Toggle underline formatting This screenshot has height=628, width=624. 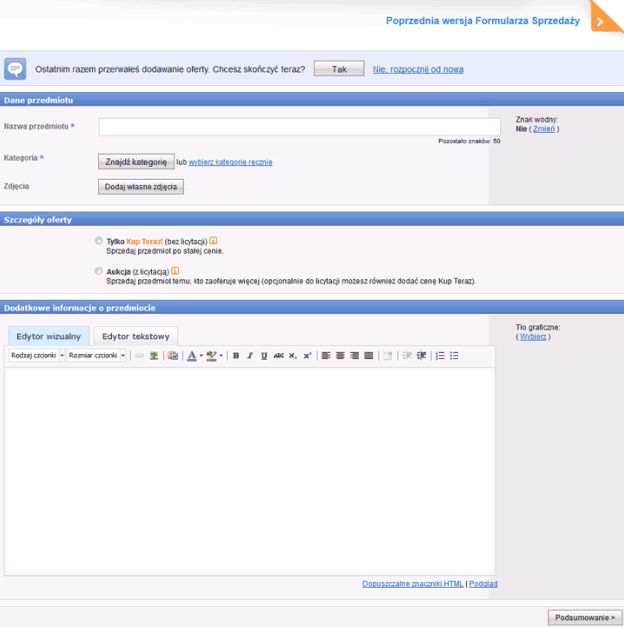coord(264,356)
